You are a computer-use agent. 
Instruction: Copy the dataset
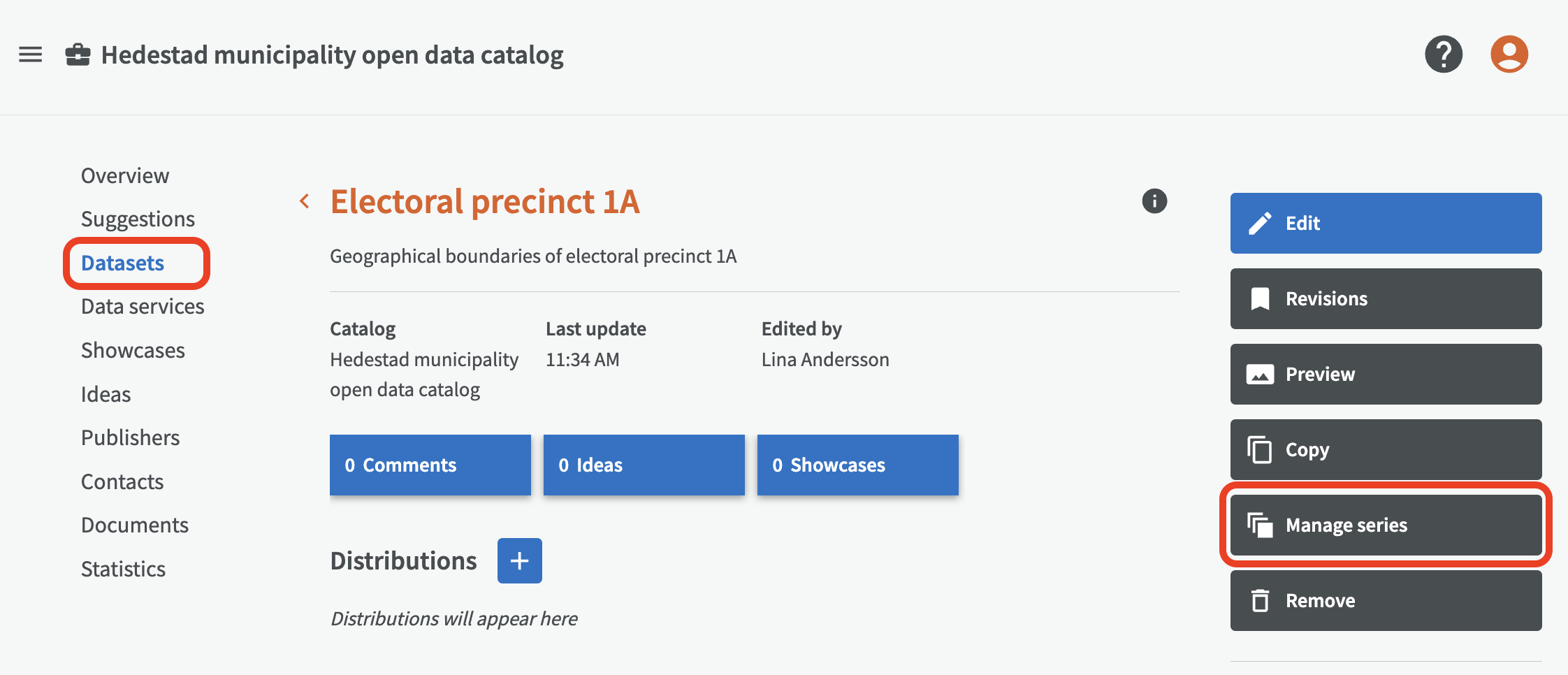(x=1386, y=449)
